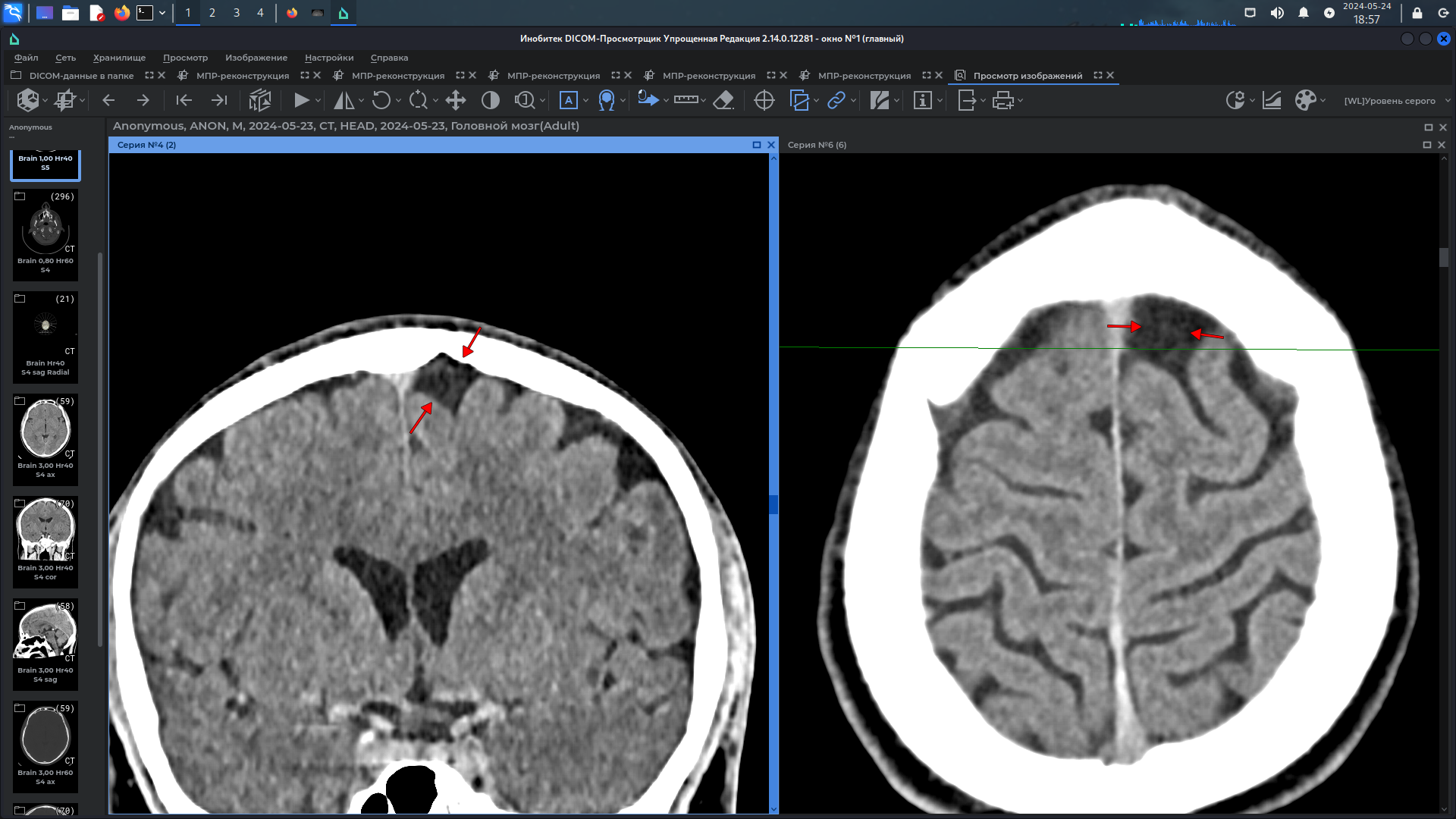1456x819 pixels.
Task: Go to previous image with left arrow
Action: (108, 100)
